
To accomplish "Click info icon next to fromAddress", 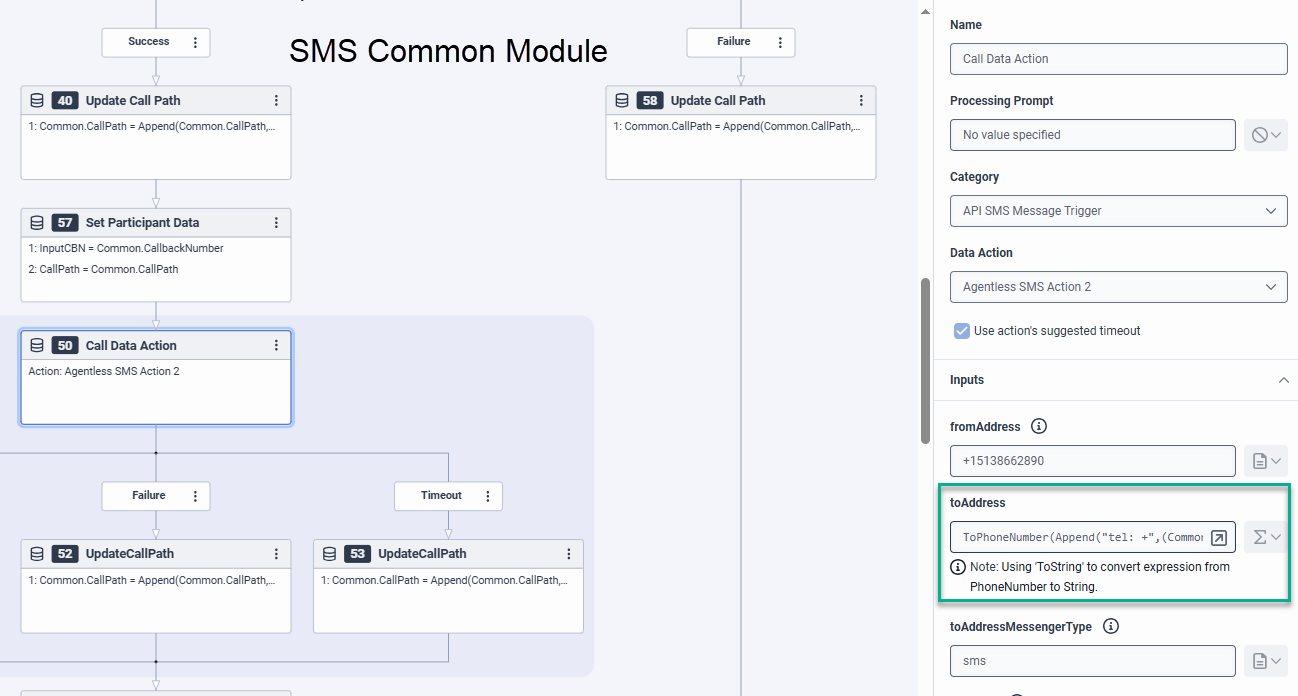I will coord(1039,426).
